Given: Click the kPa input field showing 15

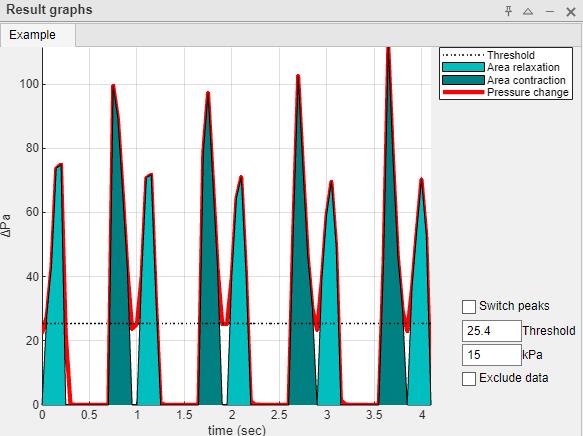Looking at the screenshot, I should pos(492,355).
